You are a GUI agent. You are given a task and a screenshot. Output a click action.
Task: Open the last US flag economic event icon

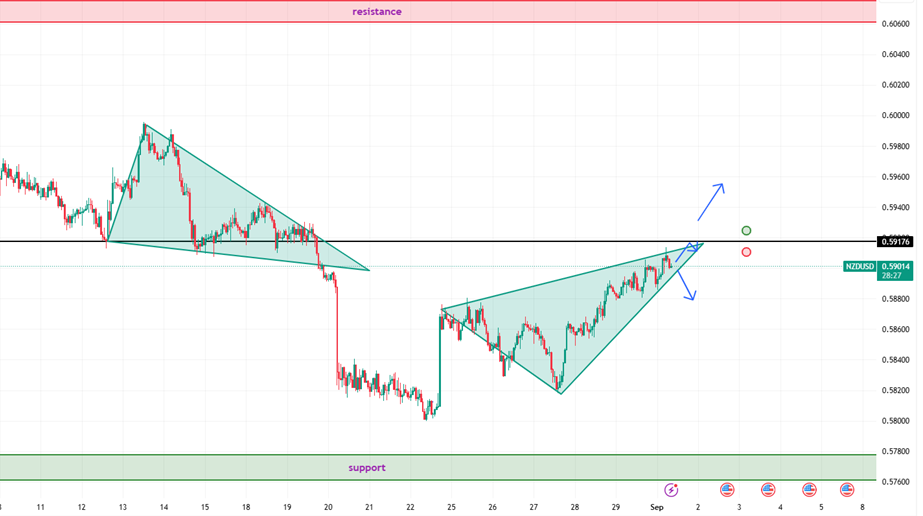tap(847, 490)
